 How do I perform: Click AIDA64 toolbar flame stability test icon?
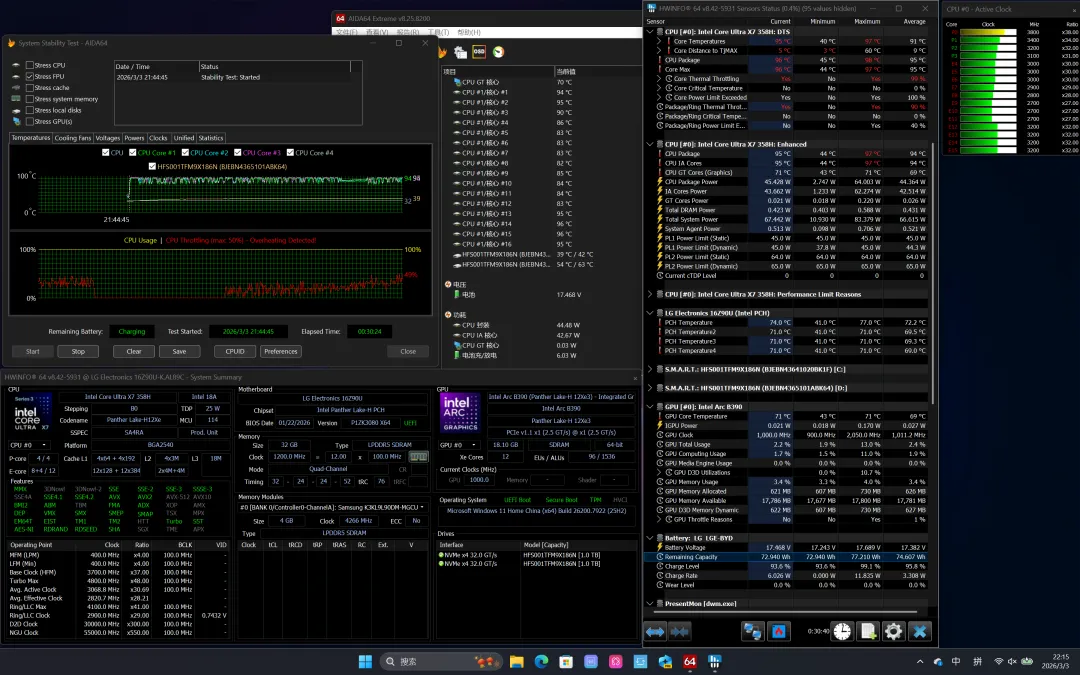tap(442, 52)
